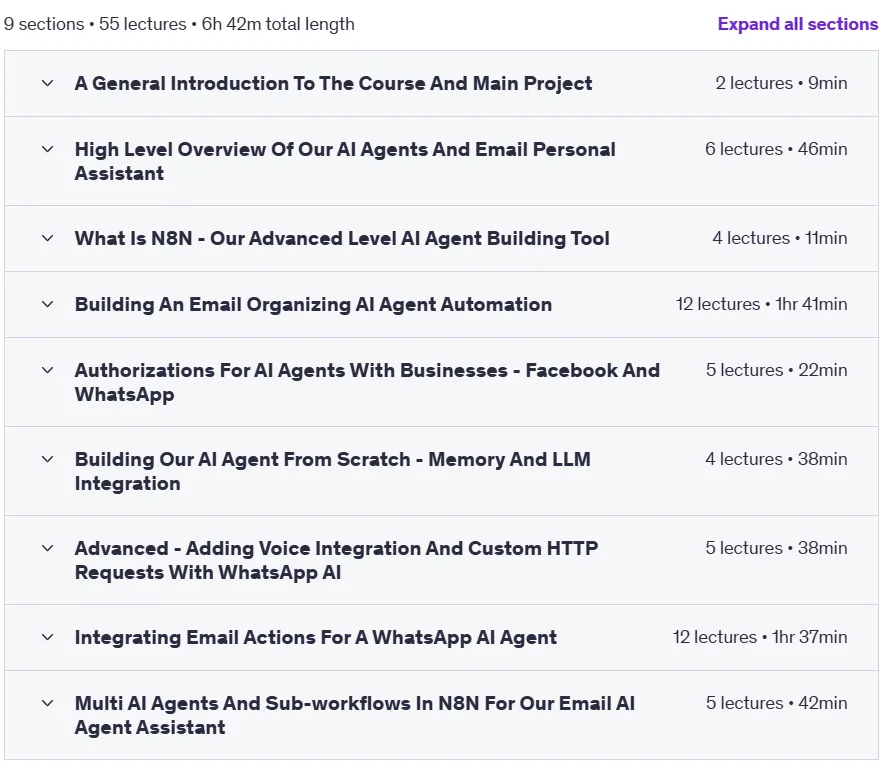882x765 pixels.
Task: Select Building Our AI Agent From Scratch title
Action: tap(332, 471)
